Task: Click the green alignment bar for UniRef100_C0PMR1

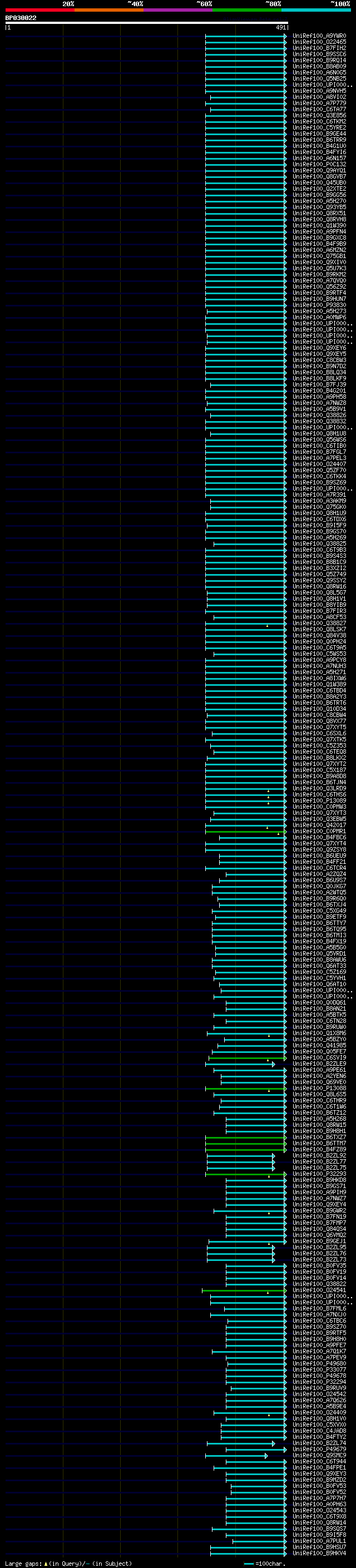Action: click(246, 832)
